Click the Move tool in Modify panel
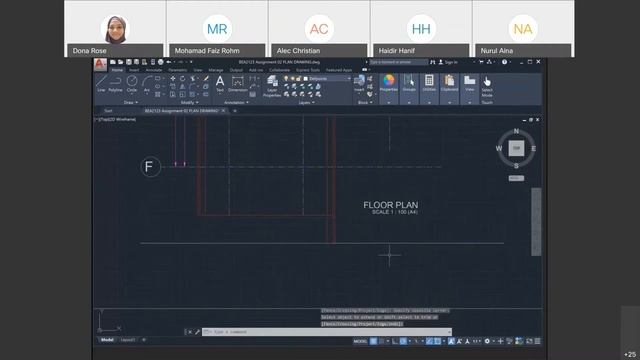 click(173, 78)
